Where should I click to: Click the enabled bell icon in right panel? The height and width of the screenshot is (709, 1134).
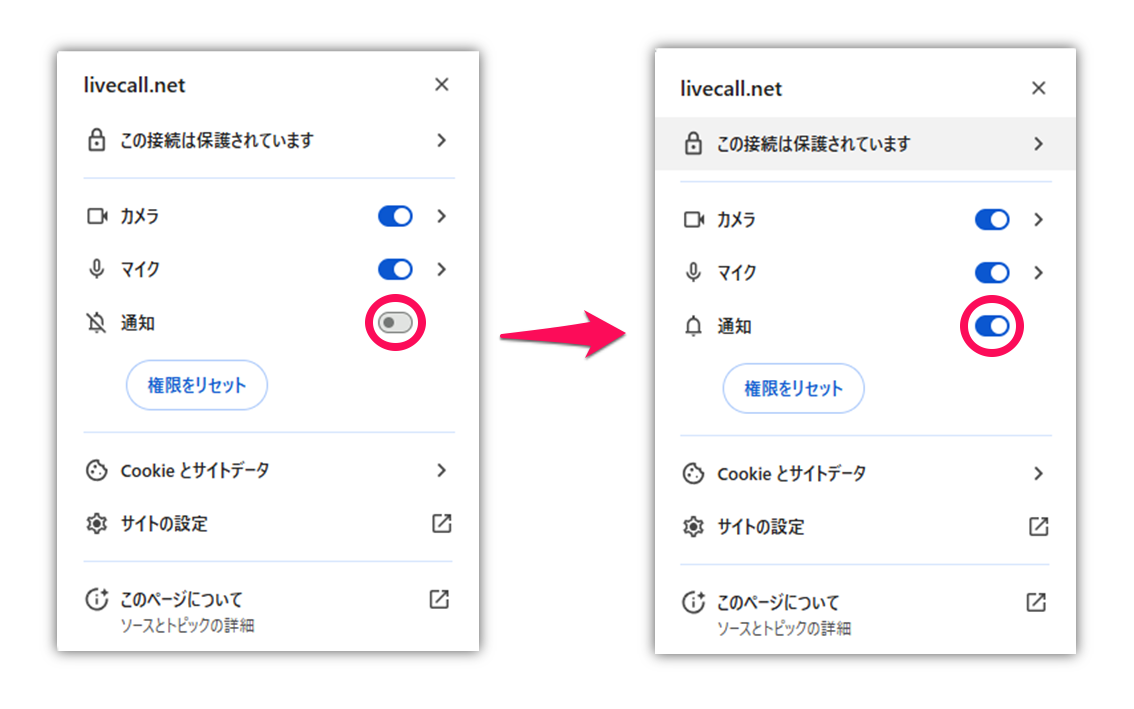pos(693,326)
